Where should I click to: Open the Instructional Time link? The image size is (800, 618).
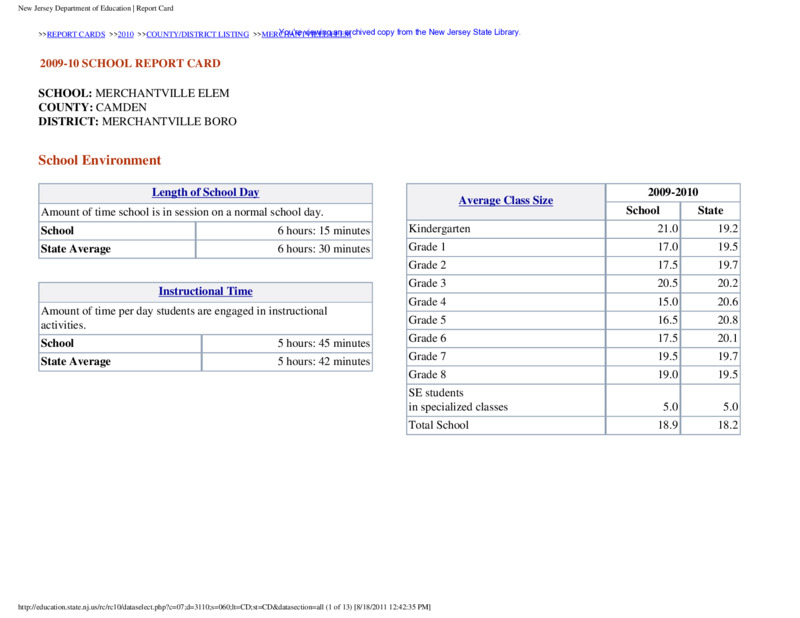206,291
